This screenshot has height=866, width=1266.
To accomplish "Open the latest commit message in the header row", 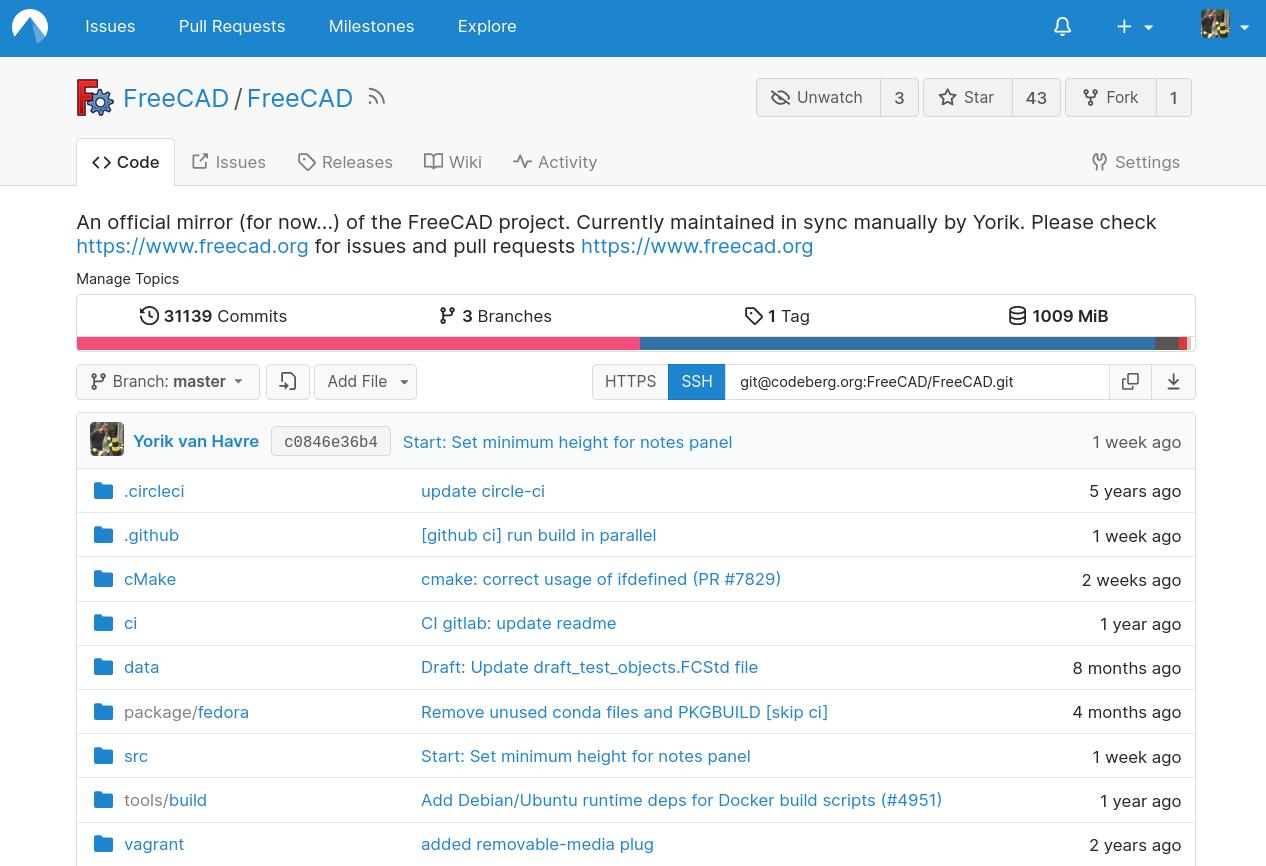I will pyautogui.click(x=567, y=442).
